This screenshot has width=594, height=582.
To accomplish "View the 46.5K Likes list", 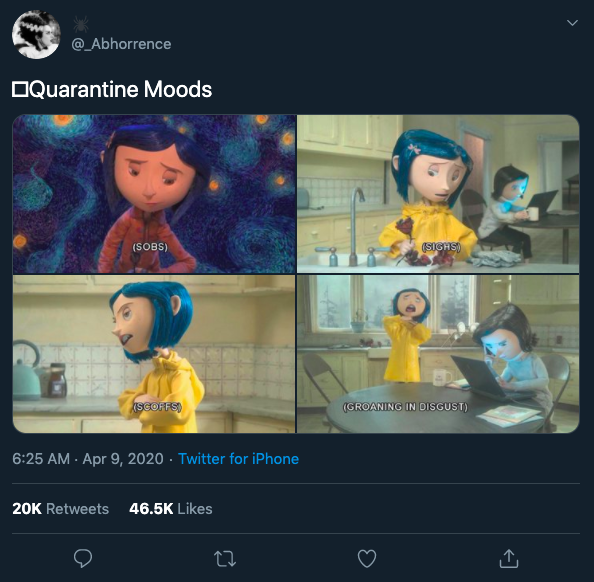I will click(170, 508).
